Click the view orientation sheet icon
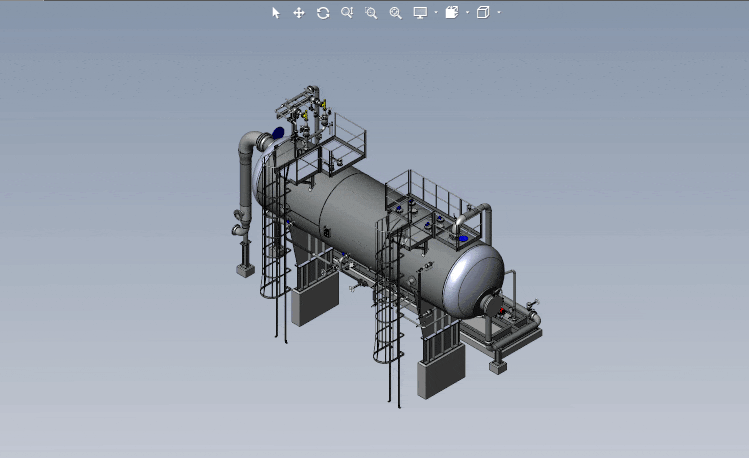749x458 pixels. (452, 13)
